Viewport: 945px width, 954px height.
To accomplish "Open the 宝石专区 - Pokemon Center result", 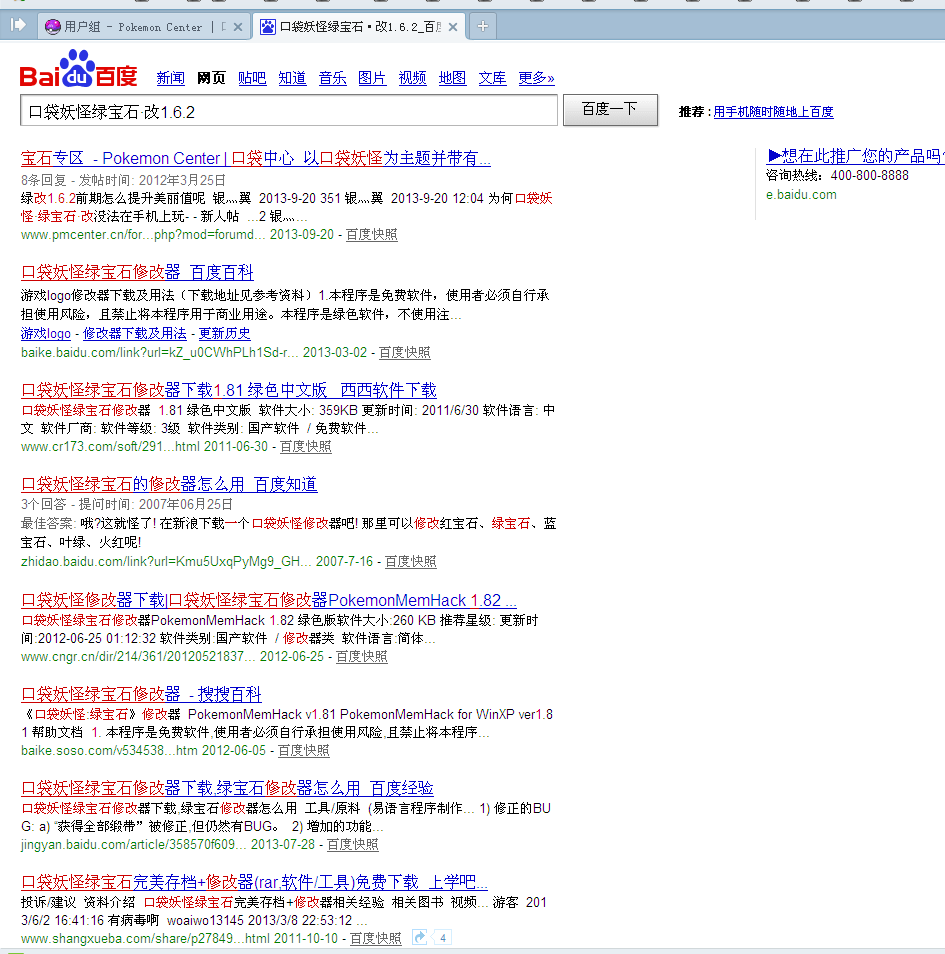I will [256, 159].
